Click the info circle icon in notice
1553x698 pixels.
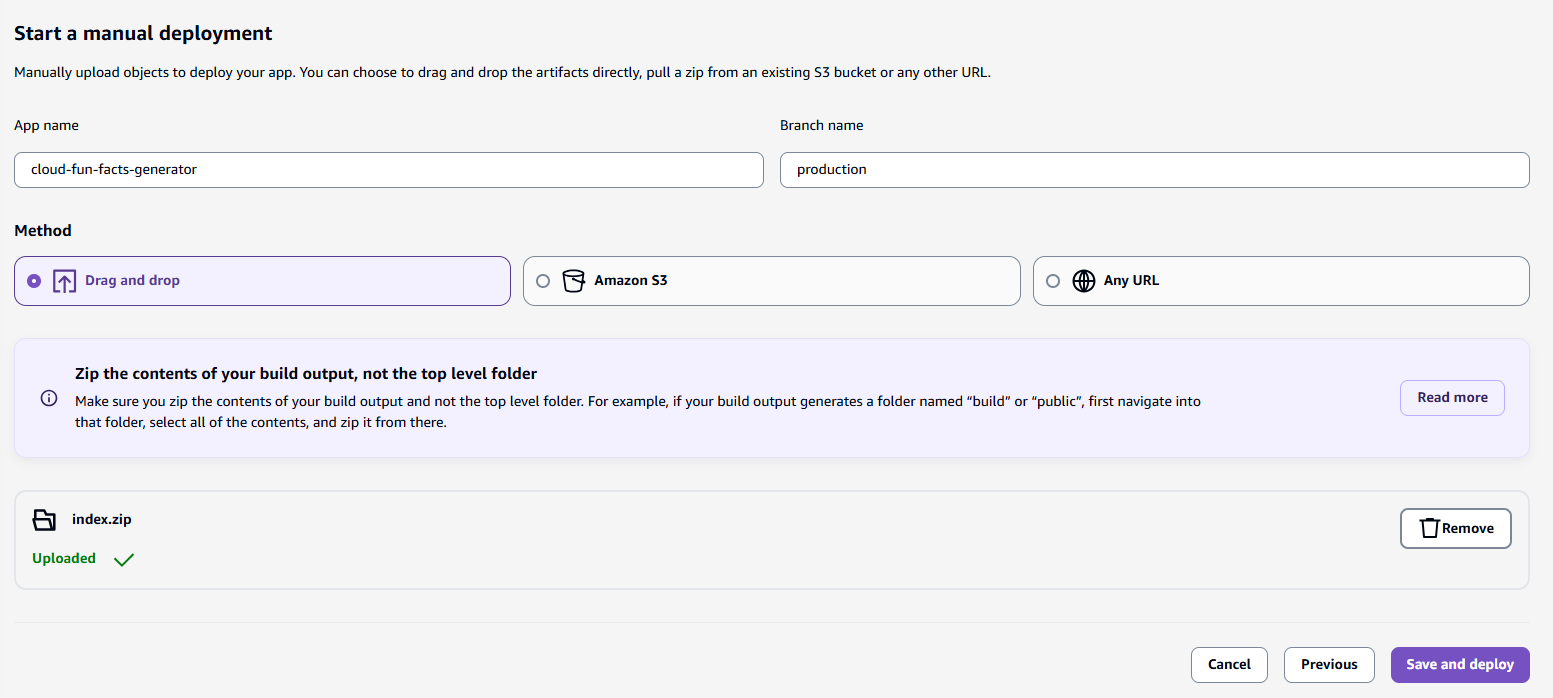pos(49,398)
